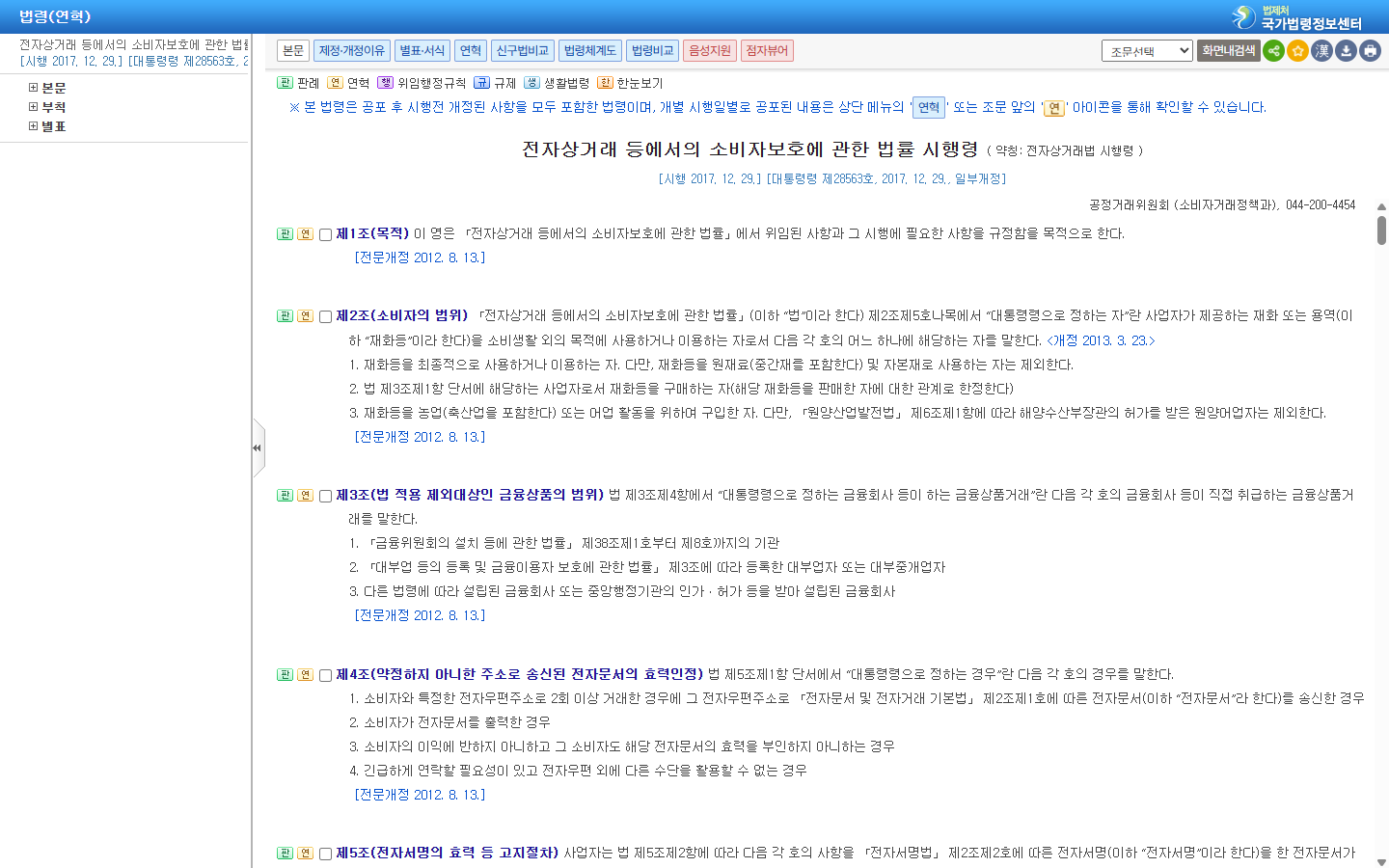Click the scrollbar down arrow
The image size is (1389, 868).
click(1381, 862)
